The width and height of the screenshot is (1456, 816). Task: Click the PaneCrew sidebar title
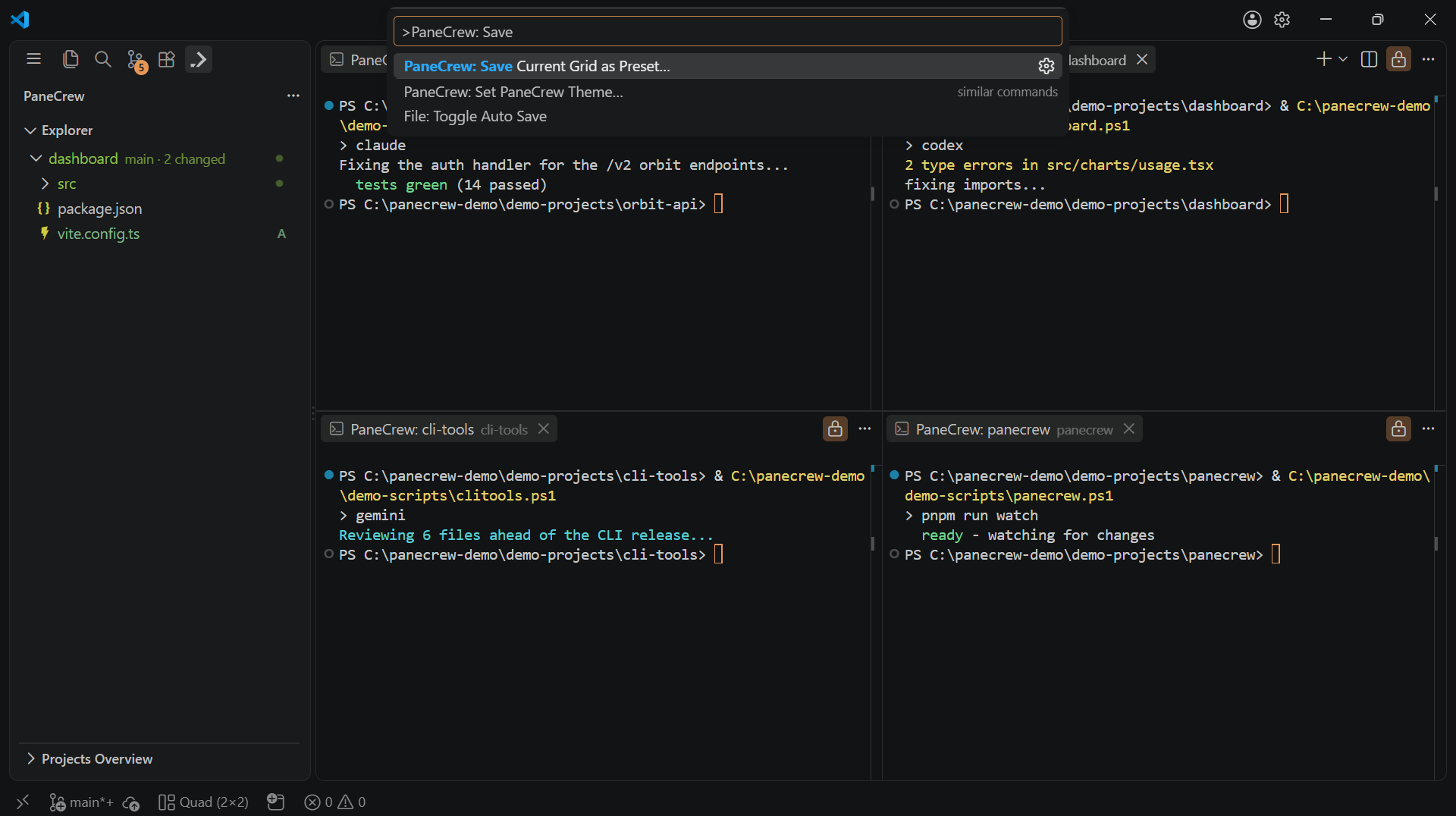click(54, 96)
